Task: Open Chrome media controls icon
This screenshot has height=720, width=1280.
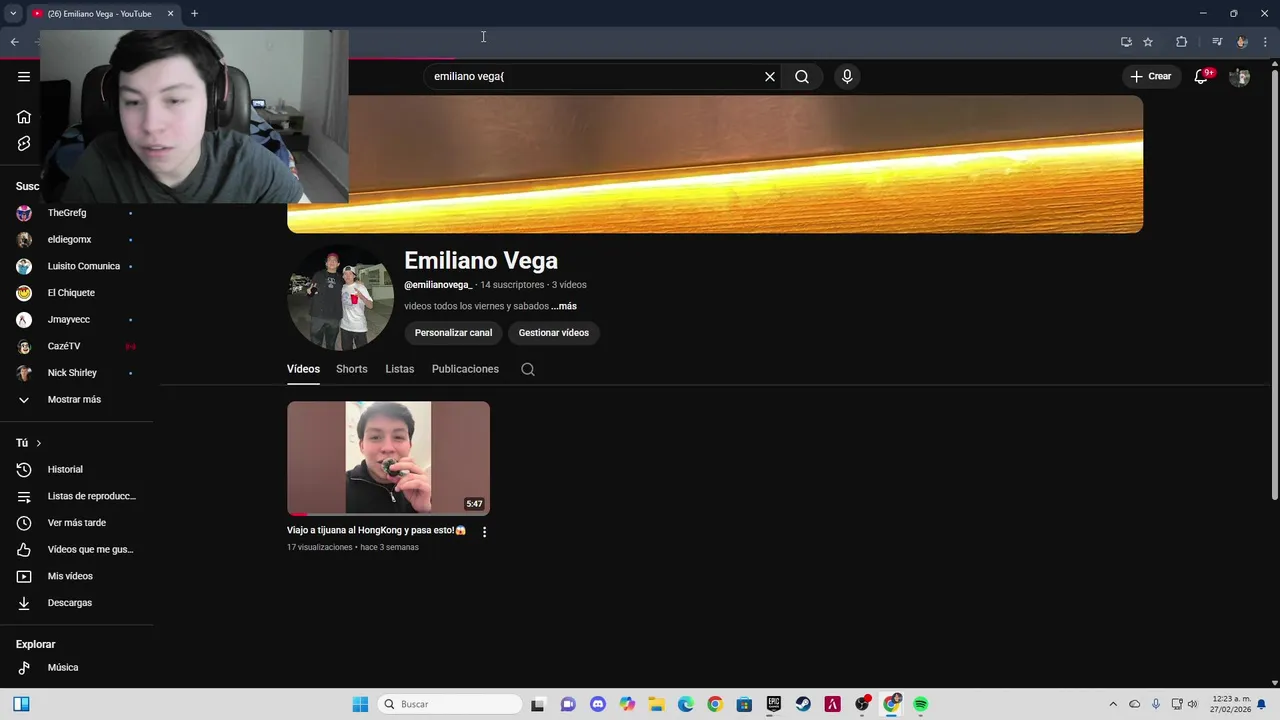Action: (1217, 42)
